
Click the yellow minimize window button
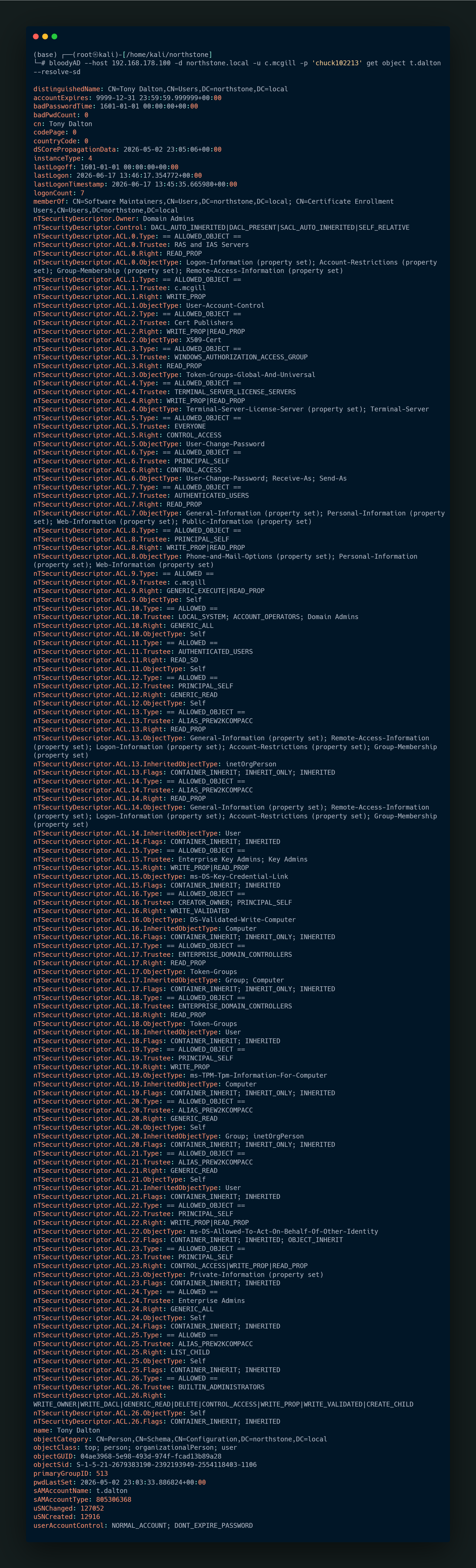coord(45,36)
